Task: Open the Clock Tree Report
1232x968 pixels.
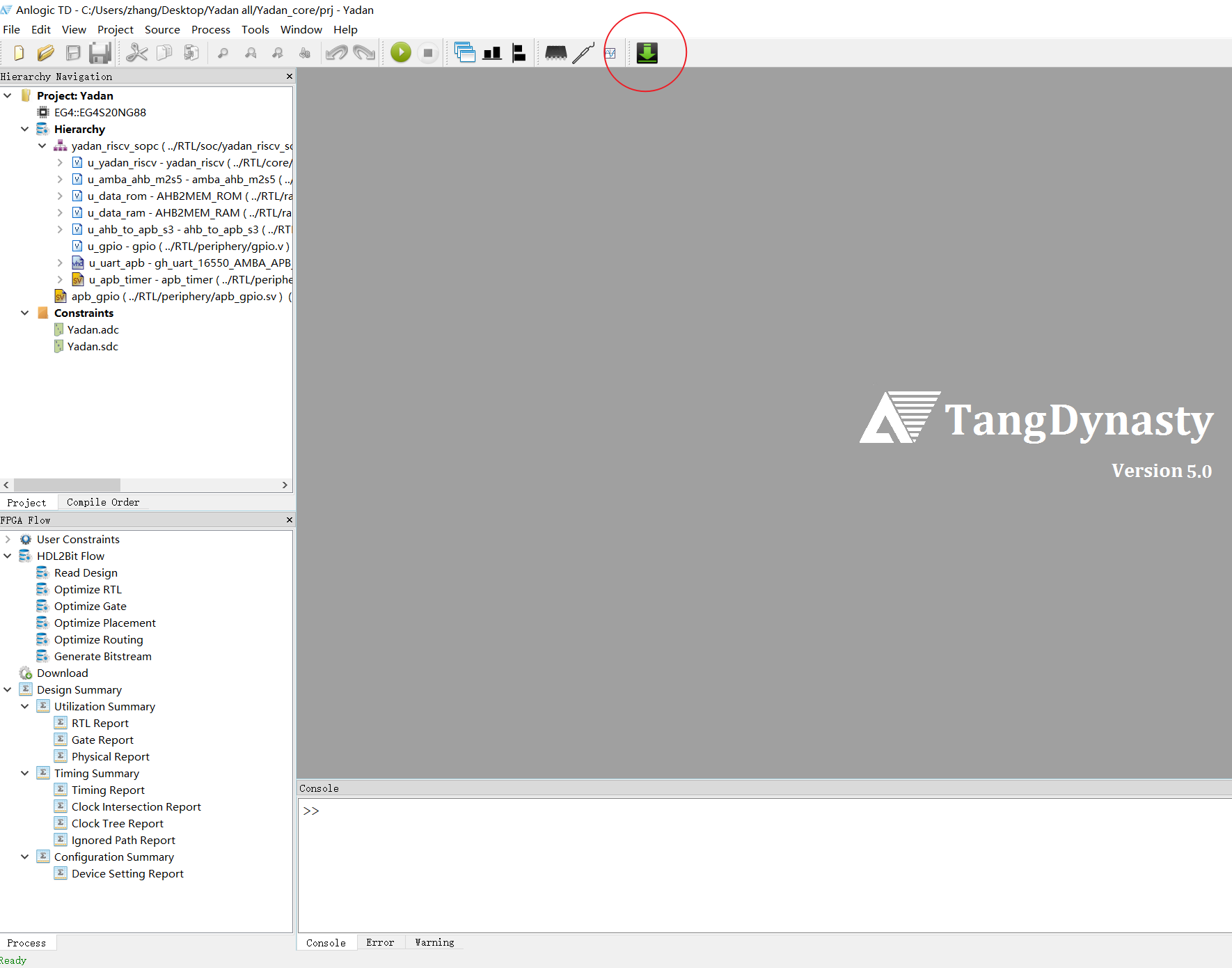Action: point(117,823)
